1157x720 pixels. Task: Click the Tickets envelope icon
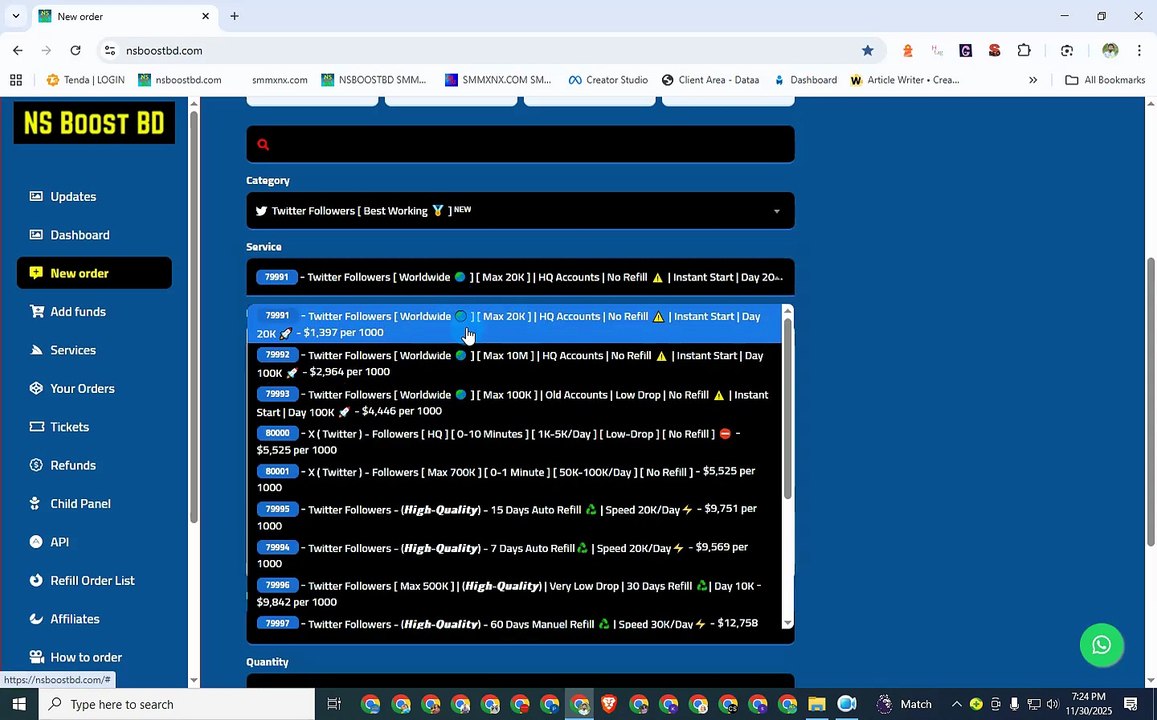point(36,426)
